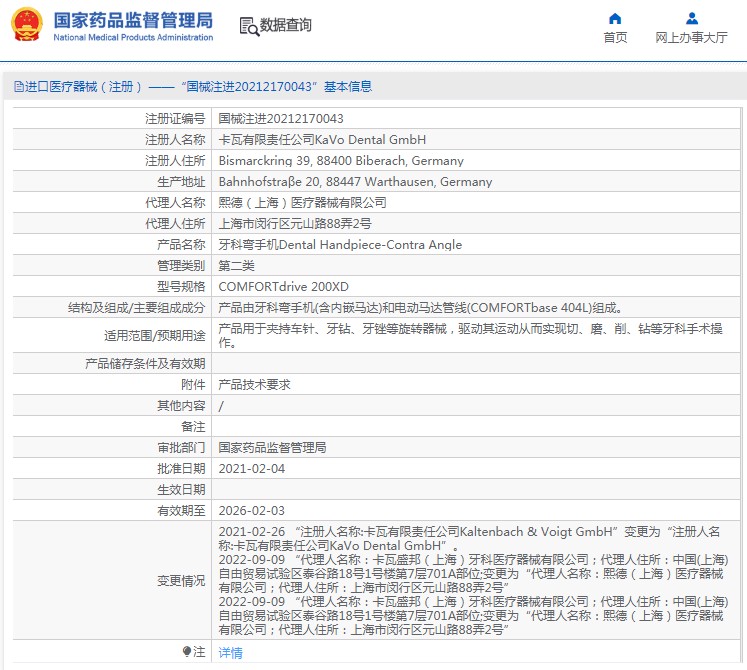Viewport: 747px width, 670px height.
Task: Click 国家药品监督管理局 in 审批部门 row
Action: pyautogui.click(x=273, y=447)
